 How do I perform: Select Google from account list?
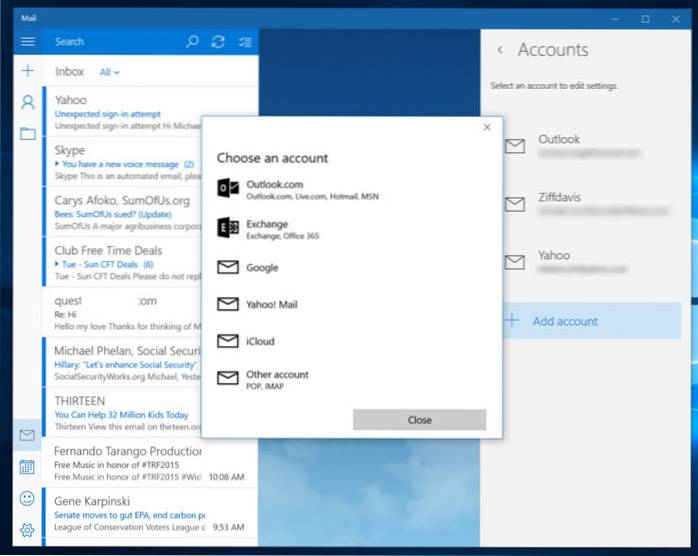pyautogui.click(x=262, y=268)
